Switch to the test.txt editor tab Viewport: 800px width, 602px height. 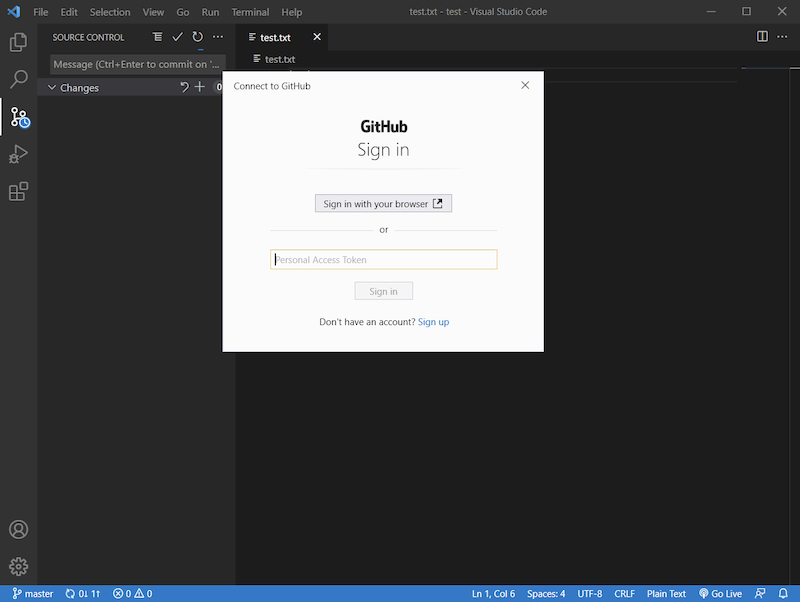pyautogui.click(x=273, y=36)
